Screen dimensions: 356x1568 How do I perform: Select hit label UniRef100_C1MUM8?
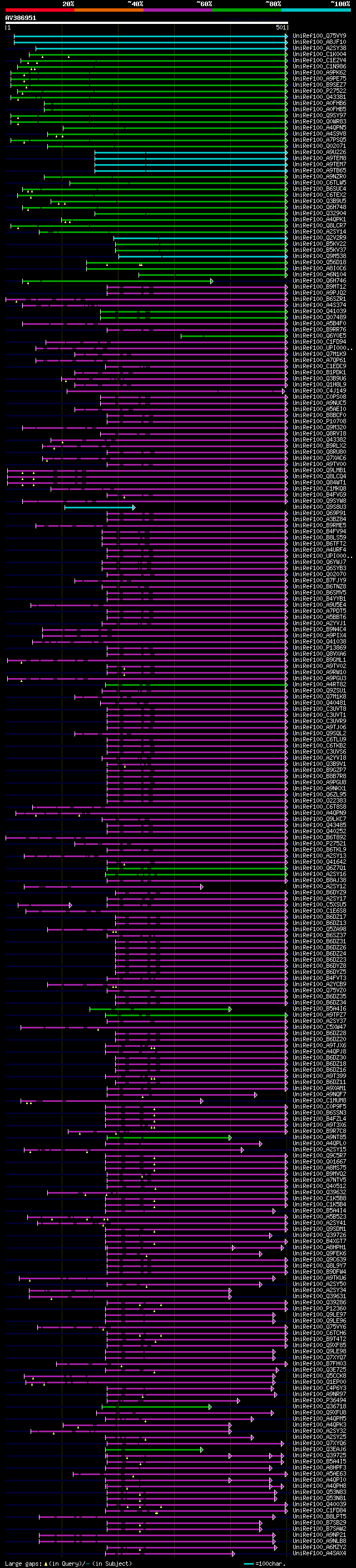(x=319, y=1101)
